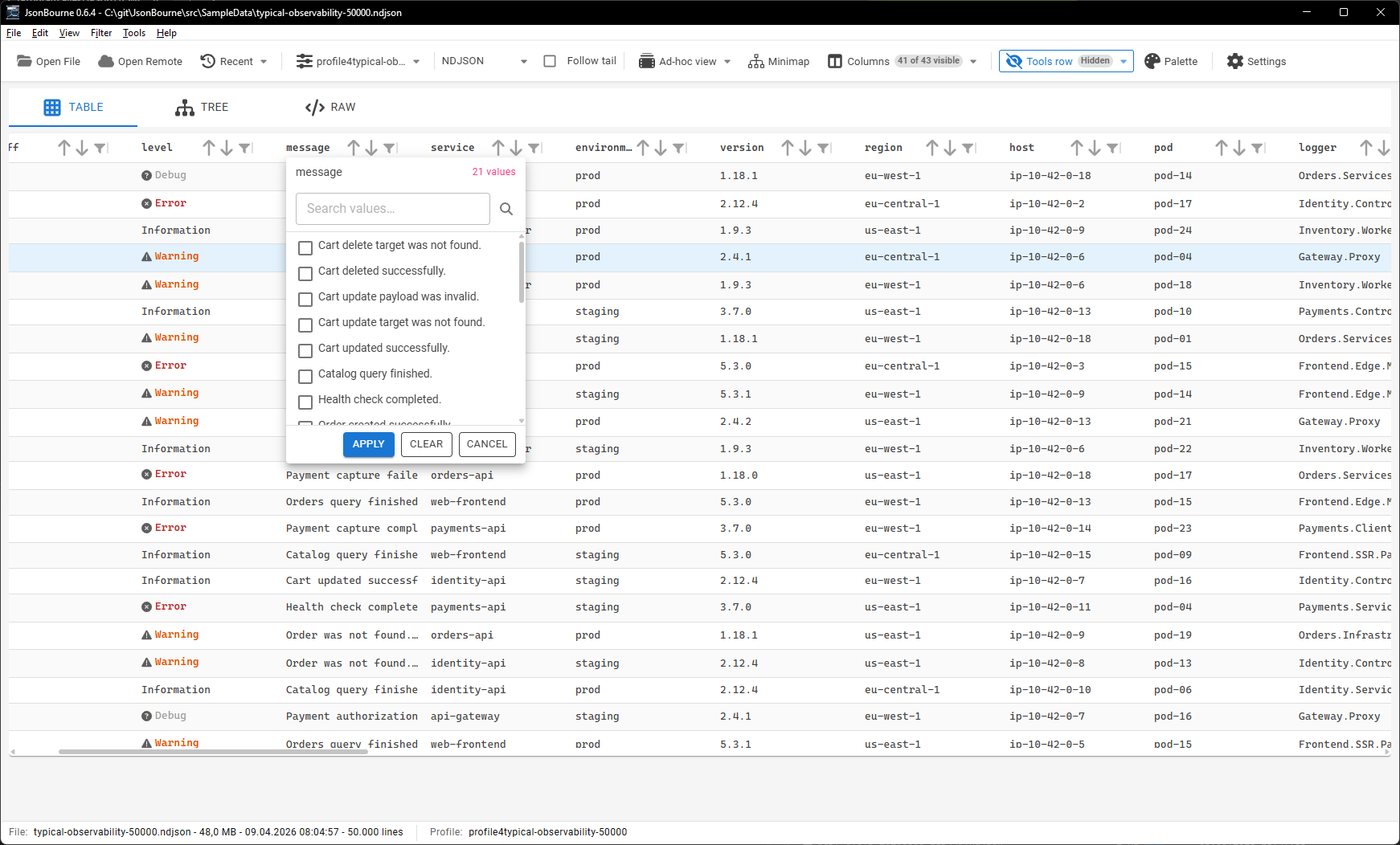Open filter for region column
Screen dimensions: 1400x845
968,148
